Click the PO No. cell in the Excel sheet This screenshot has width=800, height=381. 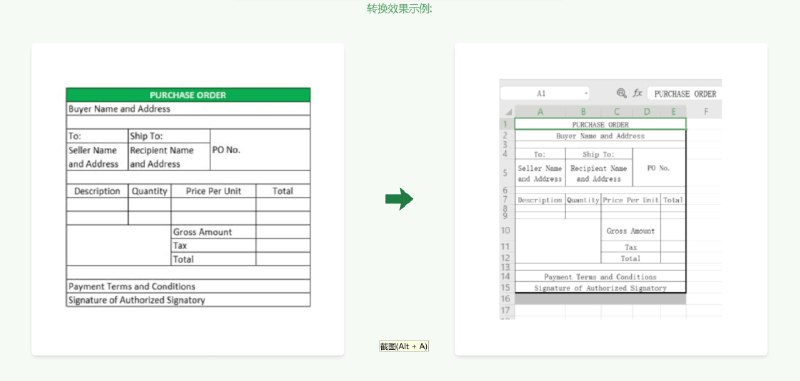click(x=659, y=168)
